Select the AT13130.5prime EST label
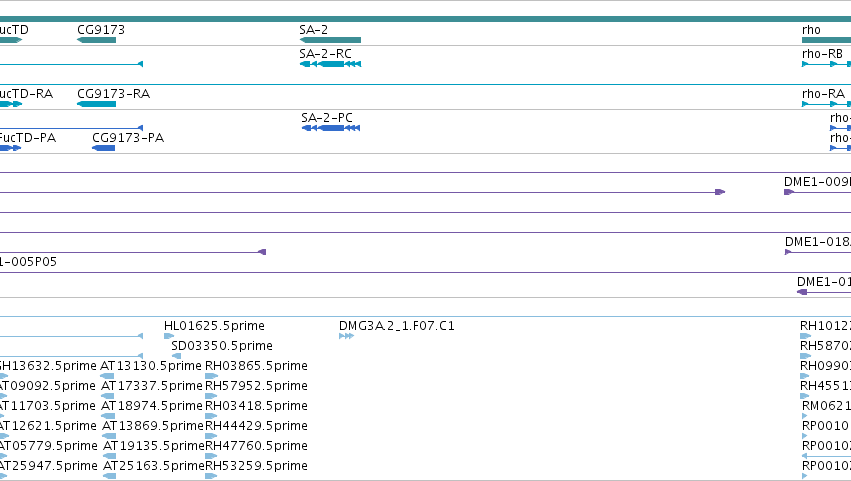The height and width of the screenshot is (481, 851). tap(151, 366)
